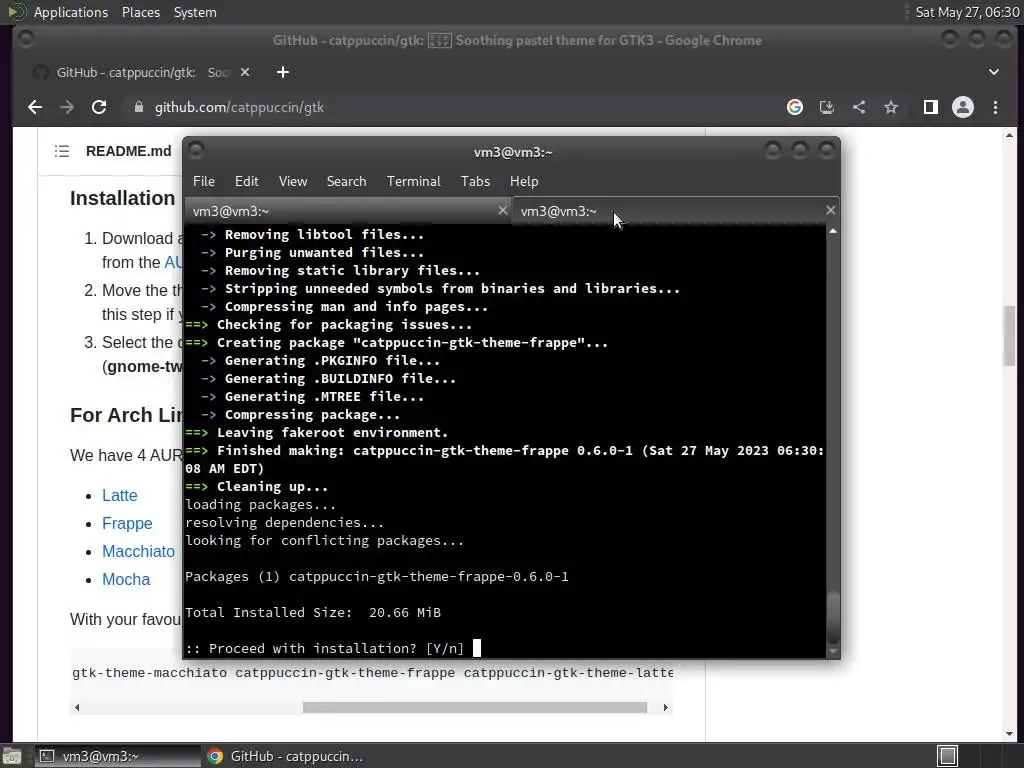The height and width of the screenshot is (768, 1024).
Task: Click Chrome forward navigation arrow
Action: tap(67, 107)
